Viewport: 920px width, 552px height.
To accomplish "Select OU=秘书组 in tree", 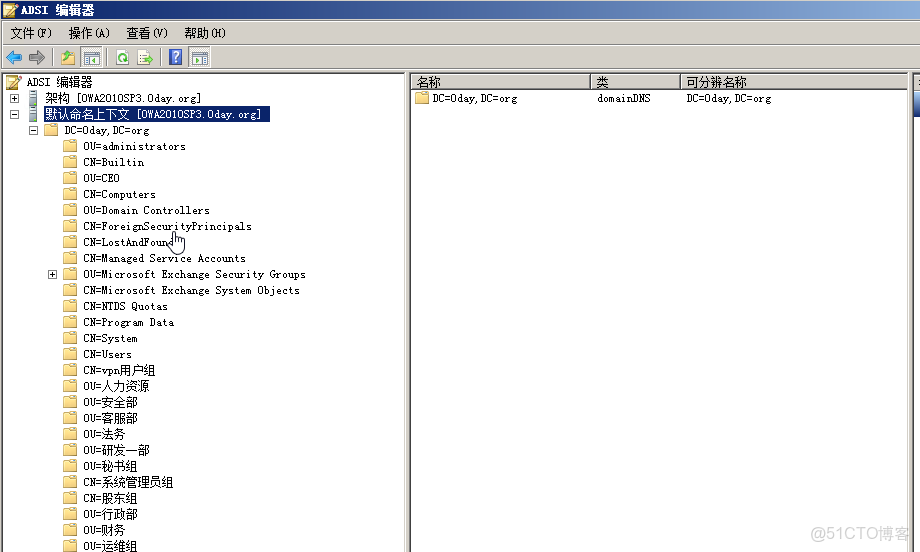I will [110, 466].
